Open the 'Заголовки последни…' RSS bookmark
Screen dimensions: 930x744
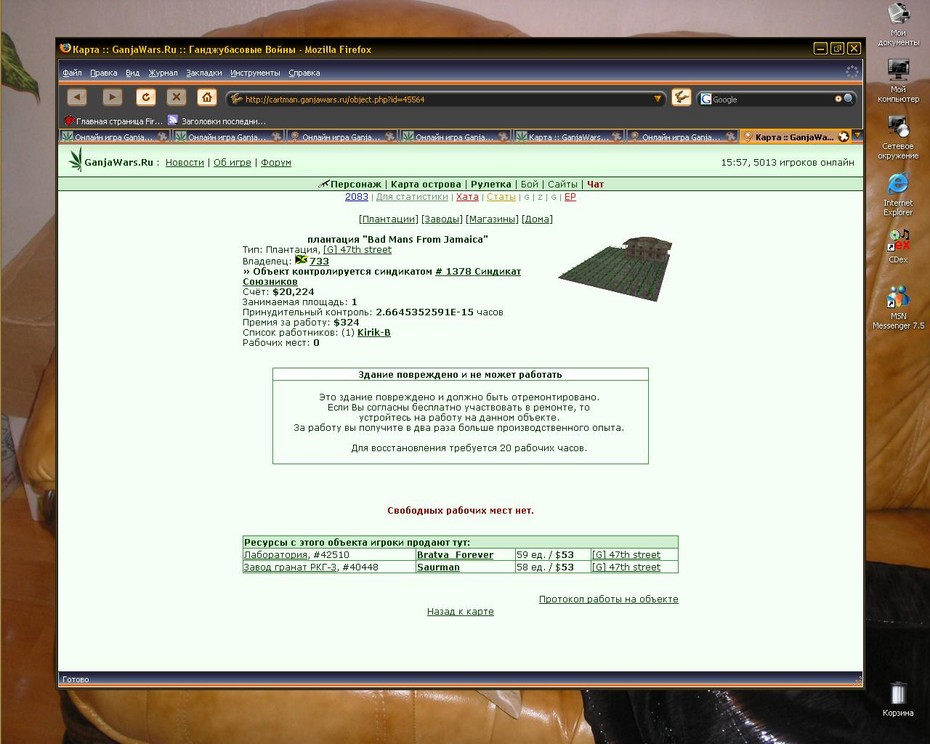[x=216, y=121]
